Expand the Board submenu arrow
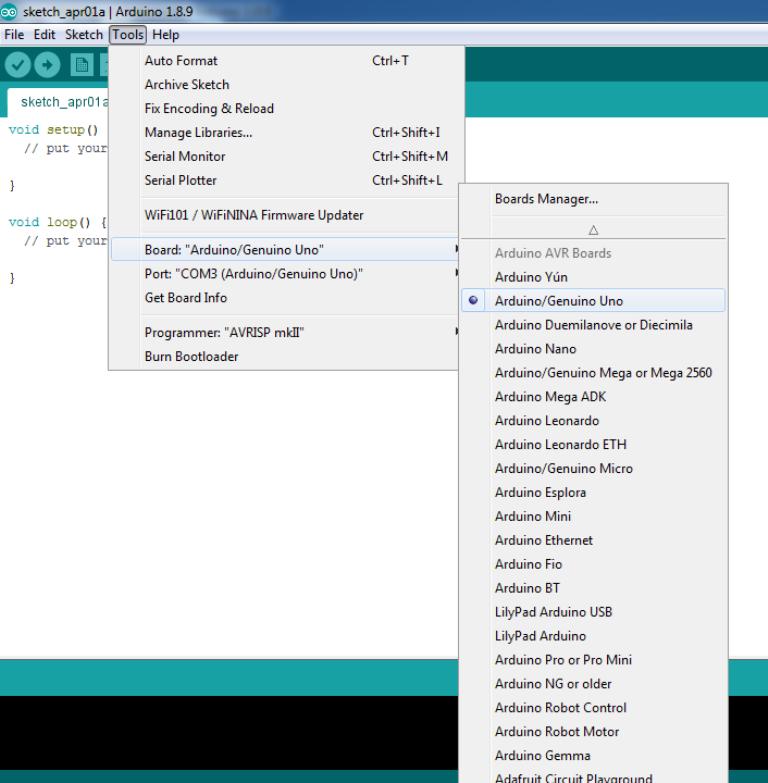This screenshot has width=768, height=783. click(x=456, y=249)
